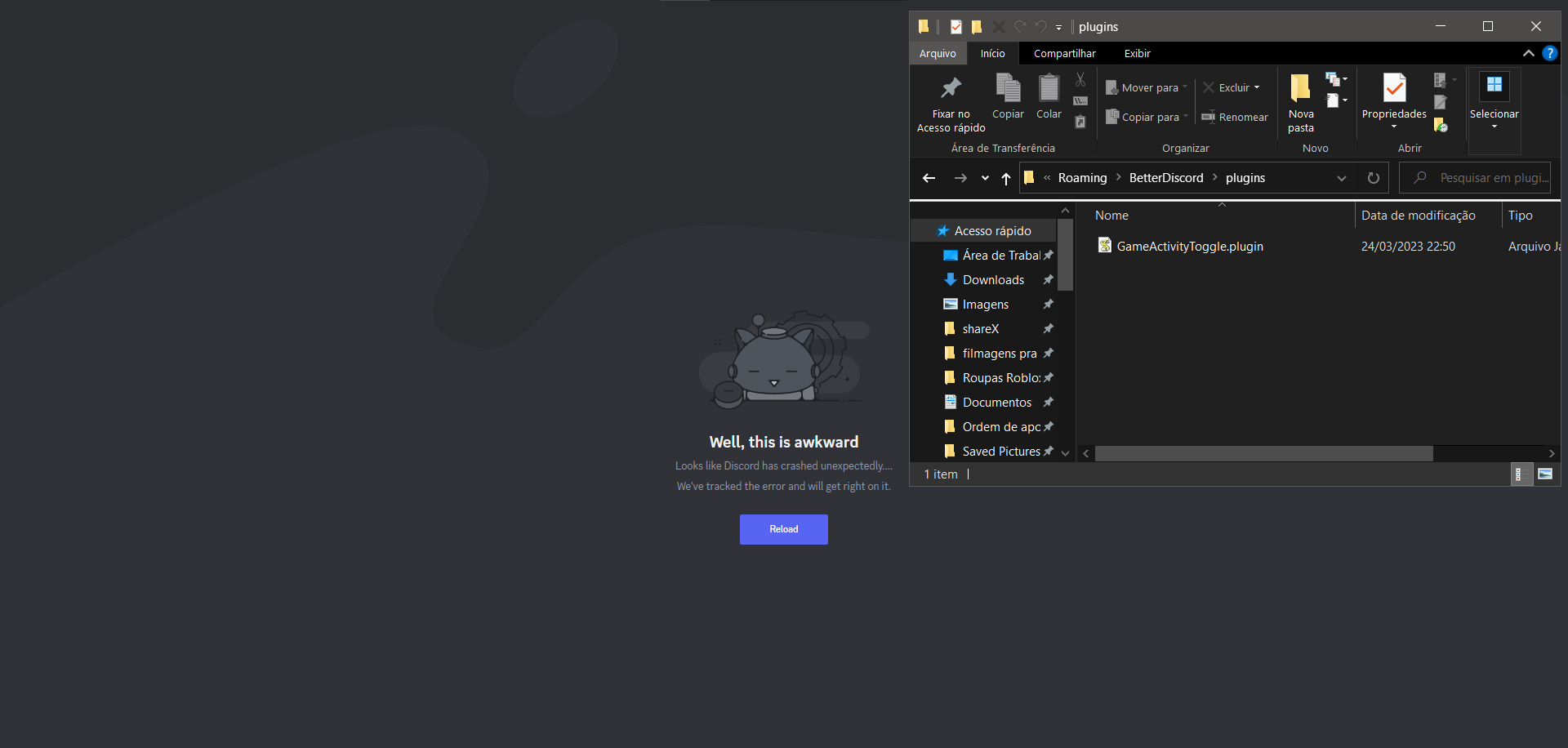Viewport: 1568px width, 748px height.
Task: Expand the Excluir dropdown arrow
Action: pos(1257,87)
